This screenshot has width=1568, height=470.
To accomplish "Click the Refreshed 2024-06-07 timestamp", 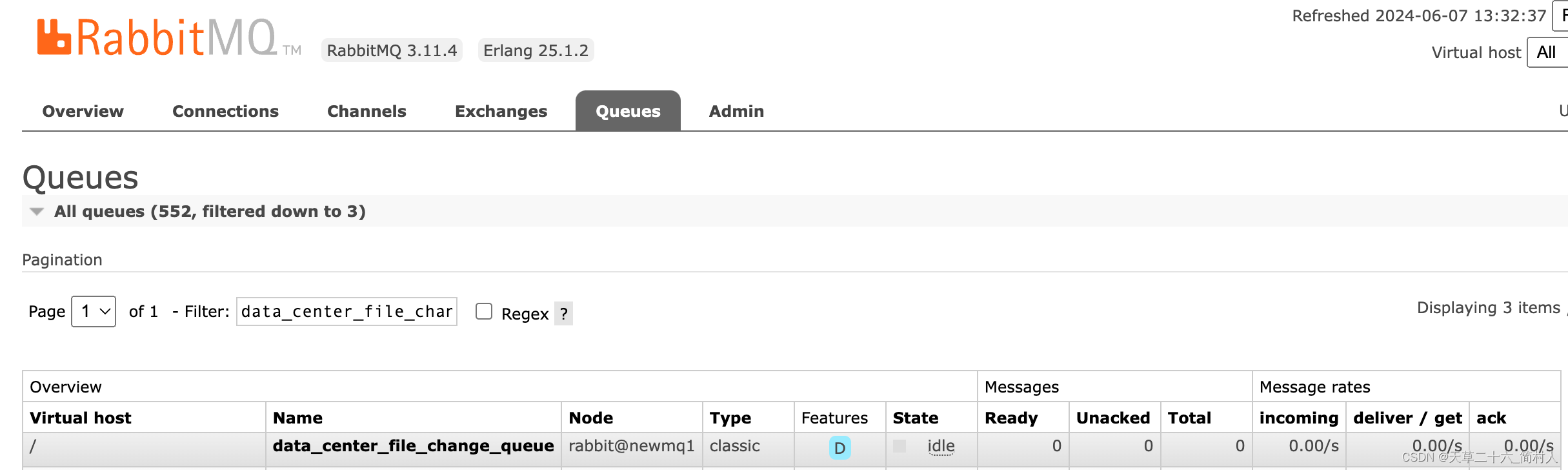I will tap(1419, 15).
